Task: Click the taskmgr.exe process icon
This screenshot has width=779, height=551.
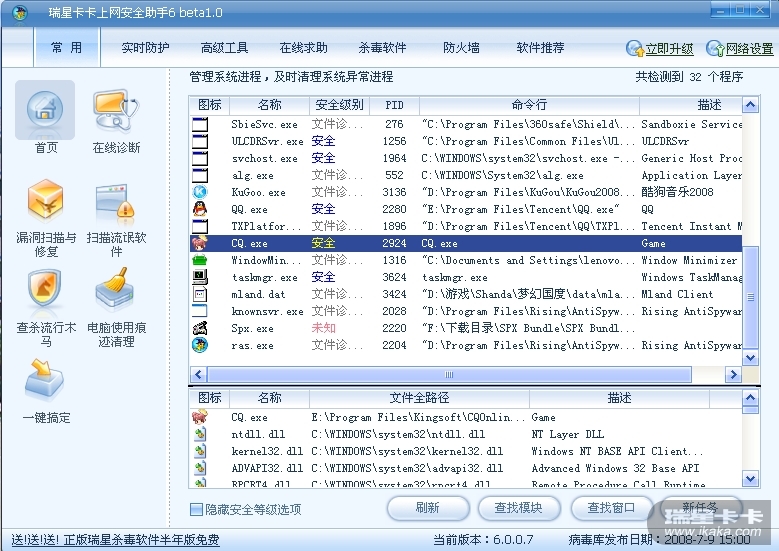Action: 200,277
